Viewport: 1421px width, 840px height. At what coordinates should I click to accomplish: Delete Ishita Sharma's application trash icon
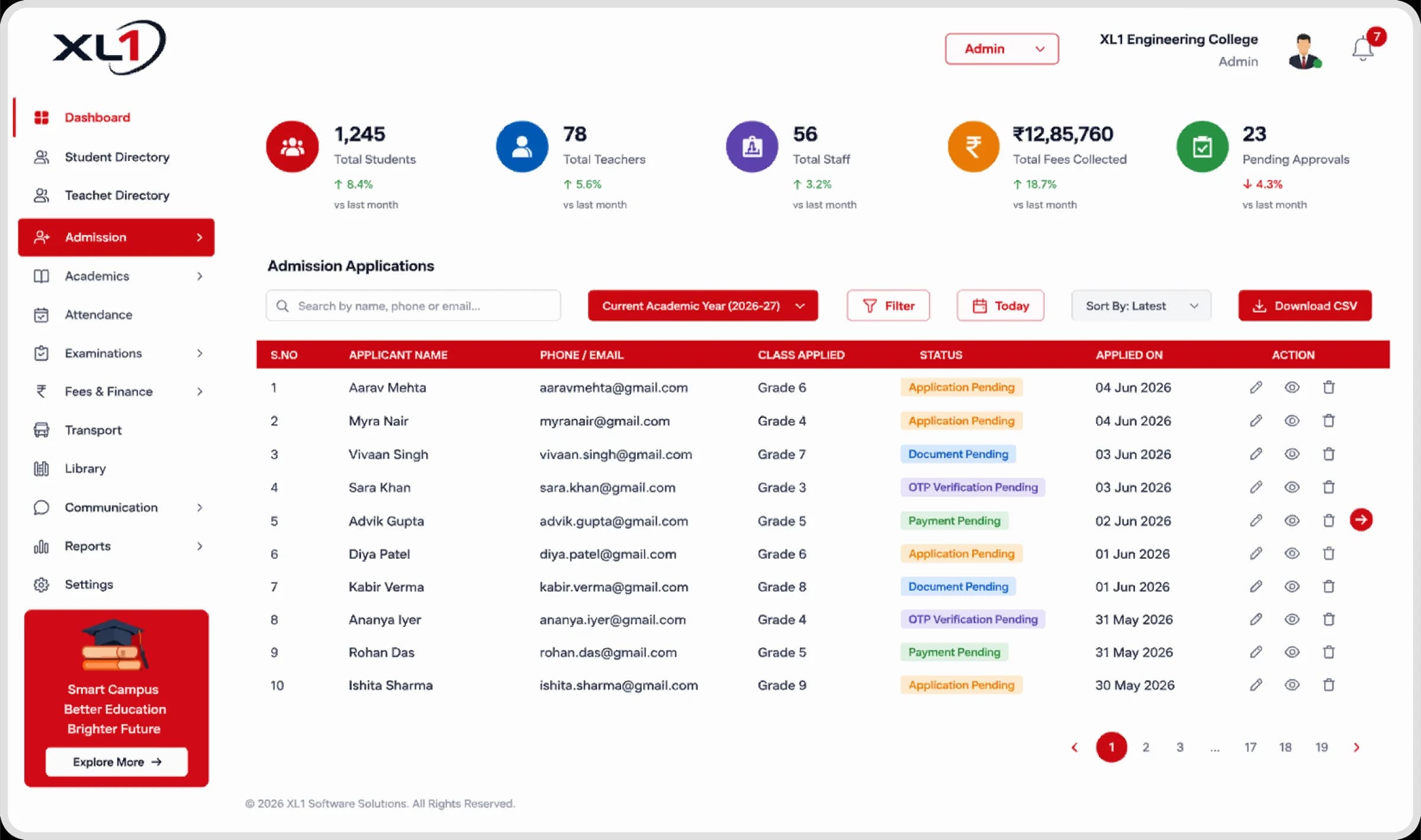1329,685
